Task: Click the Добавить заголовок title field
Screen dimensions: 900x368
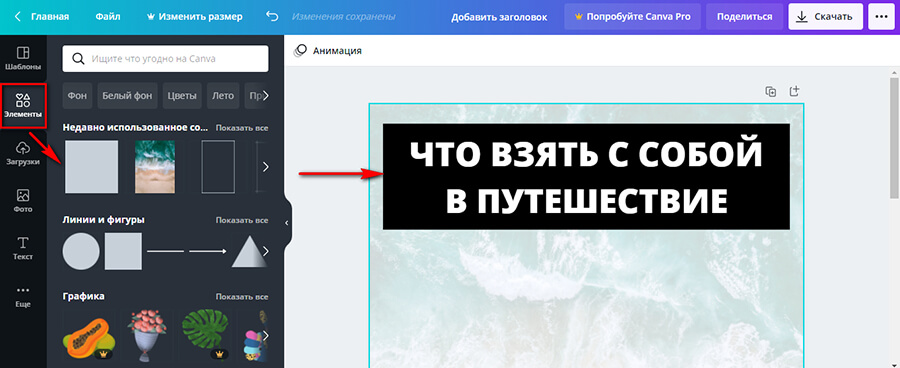Action: tap(499, 17)
